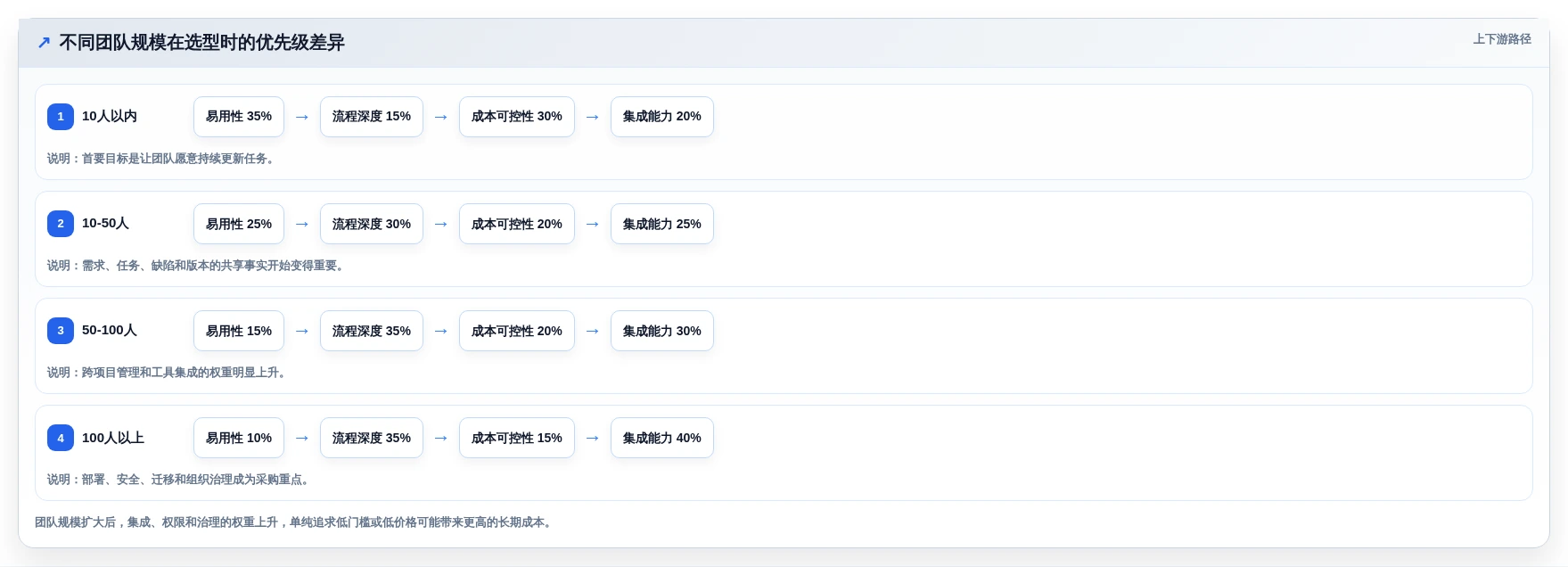Click the note about 需求、任务、缺陷和版本
Screen dimensions: 1568x567
coord(196,266)
